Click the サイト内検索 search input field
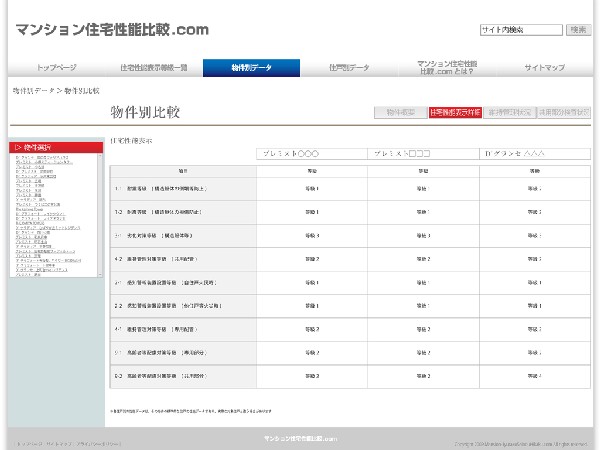 (x=520, y=30)
